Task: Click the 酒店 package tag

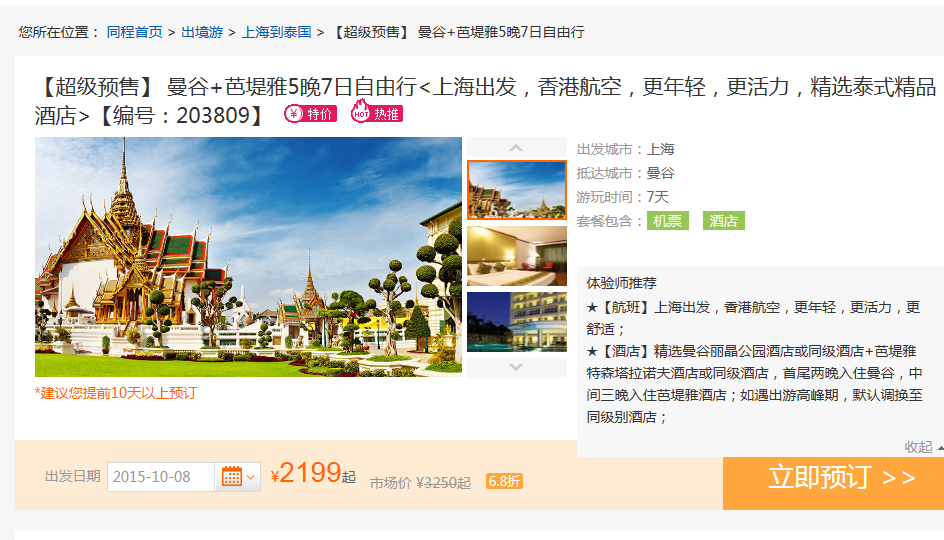Action: click(724, 221)
